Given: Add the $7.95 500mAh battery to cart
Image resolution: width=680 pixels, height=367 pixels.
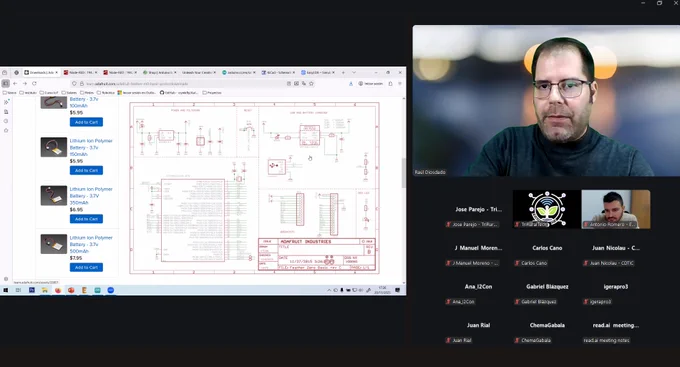Looking at the screenshot, I should pyautogui.click(x=86, y=268).
